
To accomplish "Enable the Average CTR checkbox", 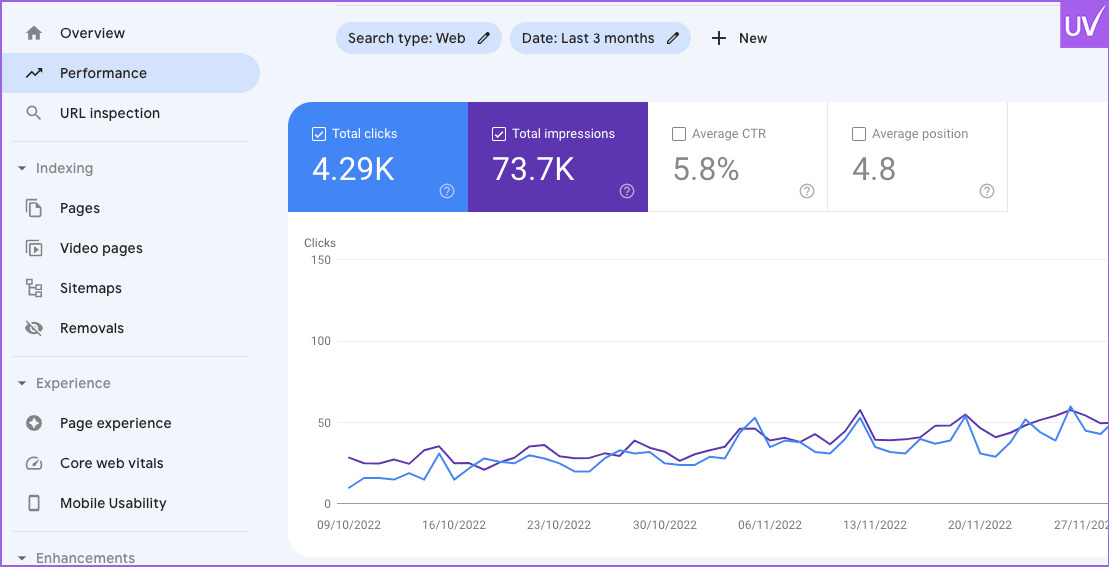I will 679,134.
